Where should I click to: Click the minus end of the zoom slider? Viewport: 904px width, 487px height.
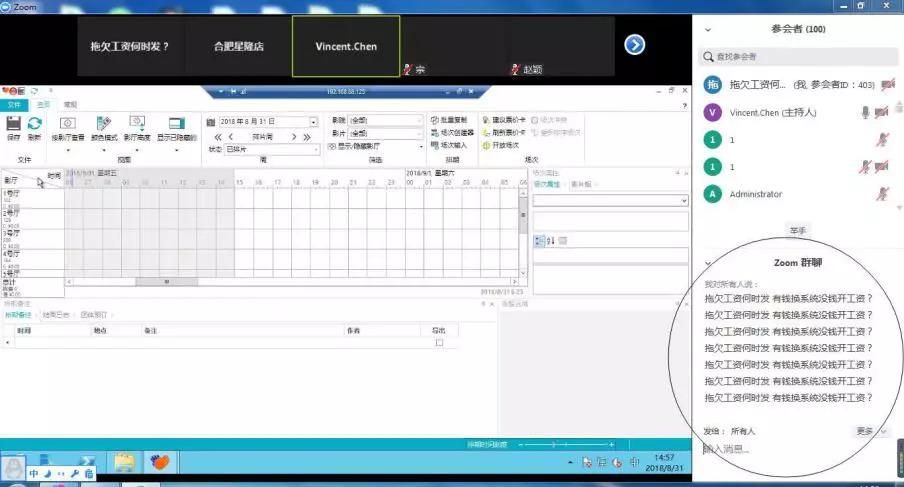click(x=521, y=444)
